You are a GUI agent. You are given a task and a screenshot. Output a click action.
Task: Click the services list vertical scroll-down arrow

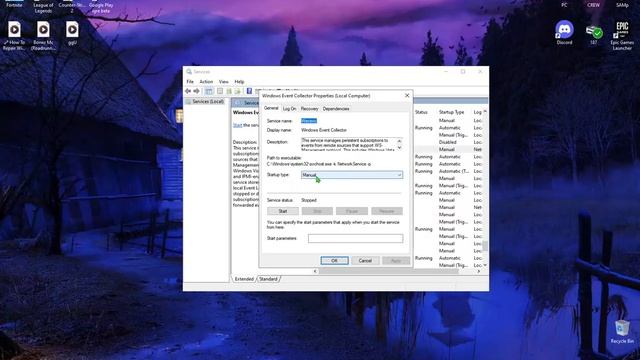coord(485,265)
